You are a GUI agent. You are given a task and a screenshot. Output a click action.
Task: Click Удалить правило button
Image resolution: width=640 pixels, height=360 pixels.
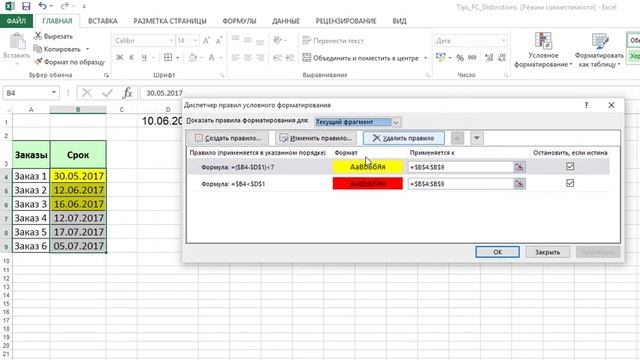404,138
